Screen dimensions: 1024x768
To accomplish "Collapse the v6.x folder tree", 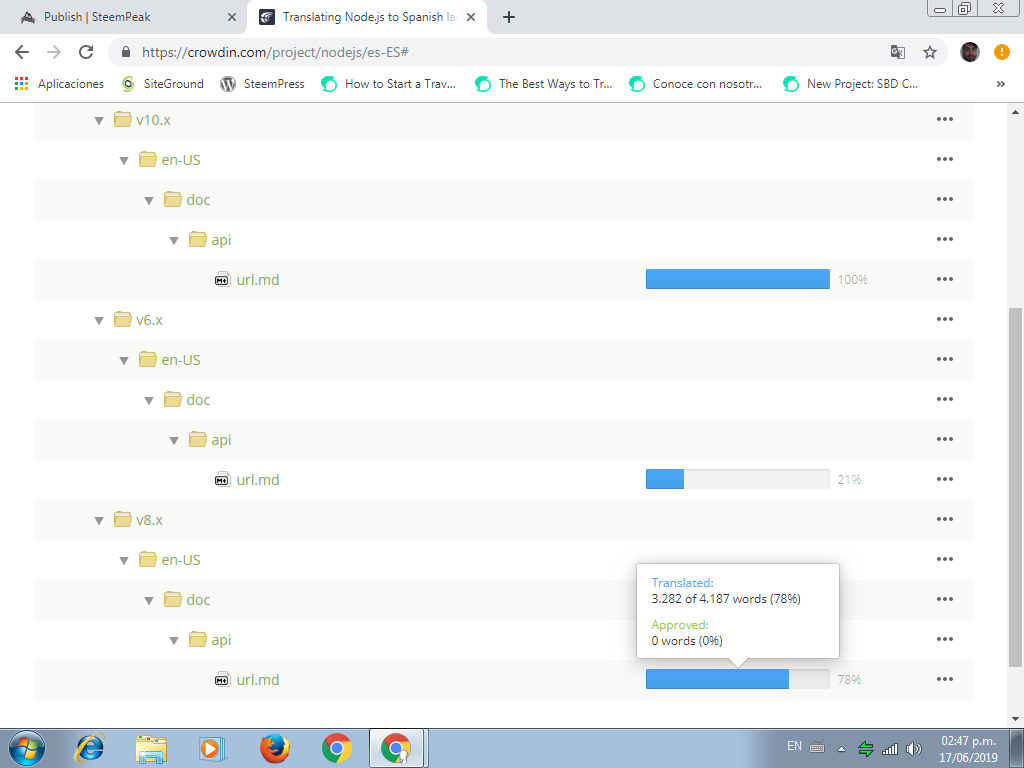I will (99, 320).
